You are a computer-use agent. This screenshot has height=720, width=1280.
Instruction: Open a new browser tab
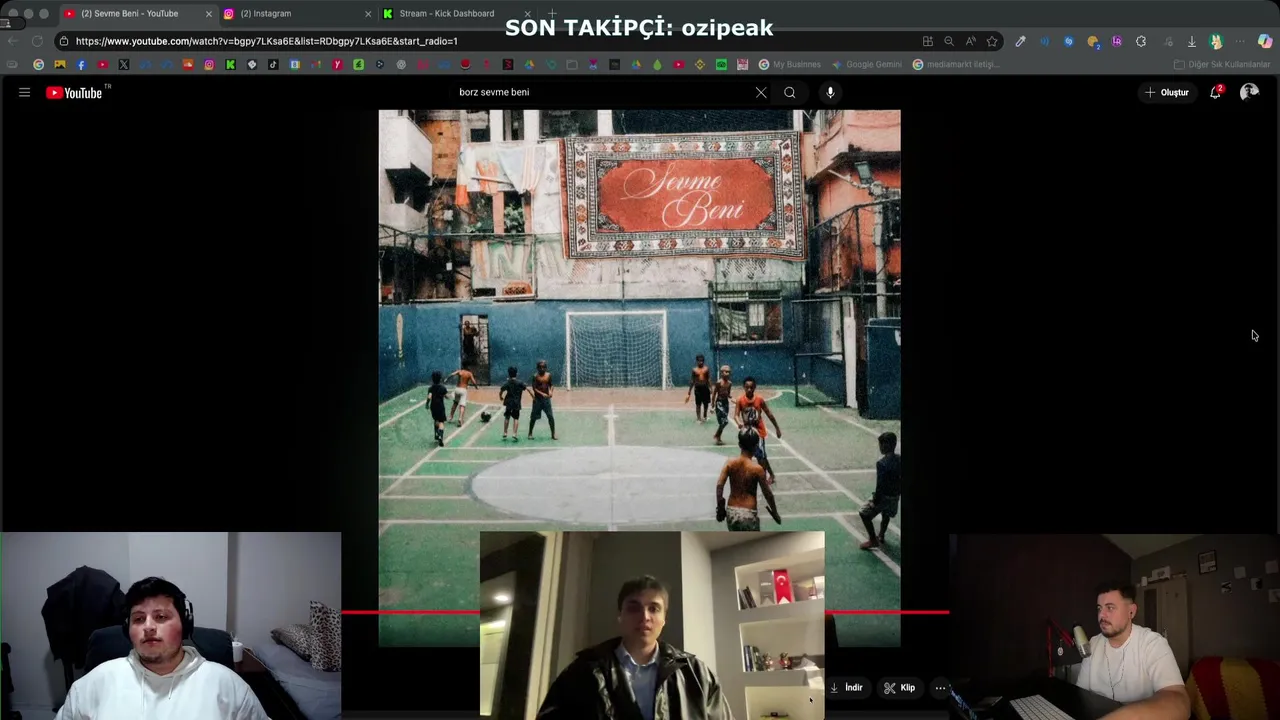551,13
